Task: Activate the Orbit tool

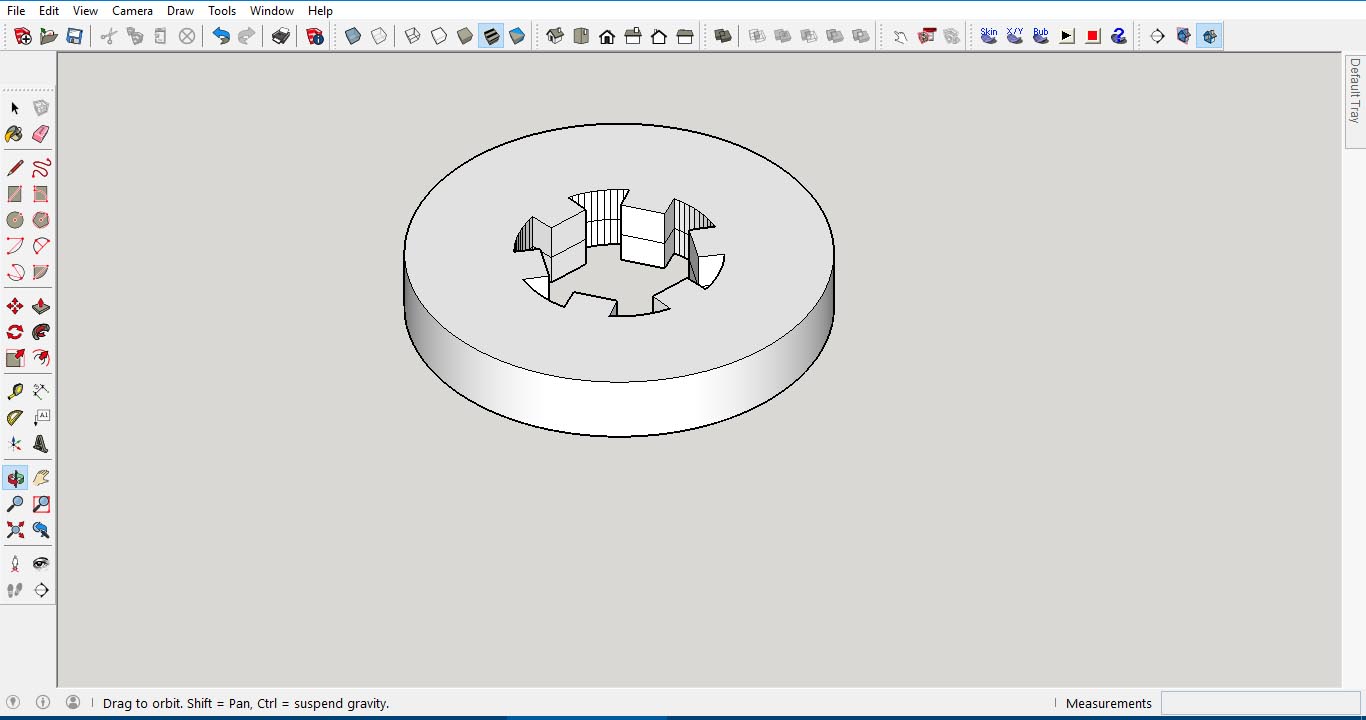Action: point(14,477)
